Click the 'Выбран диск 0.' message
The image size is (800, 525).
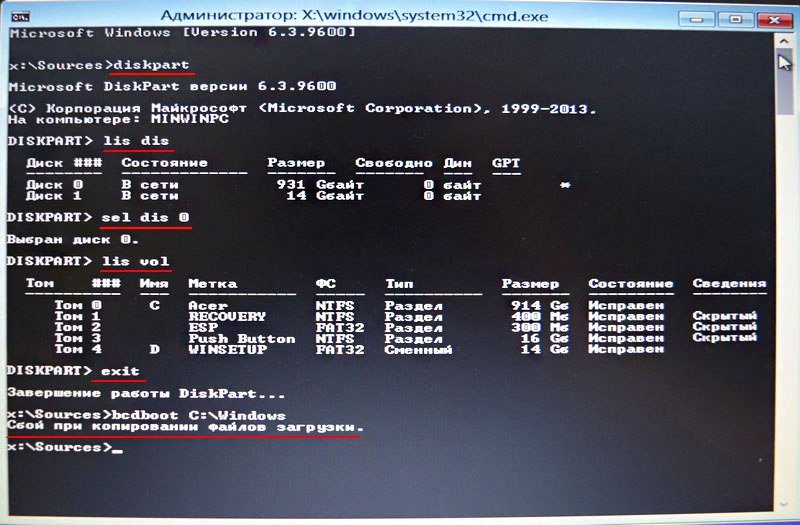point(72,239)
